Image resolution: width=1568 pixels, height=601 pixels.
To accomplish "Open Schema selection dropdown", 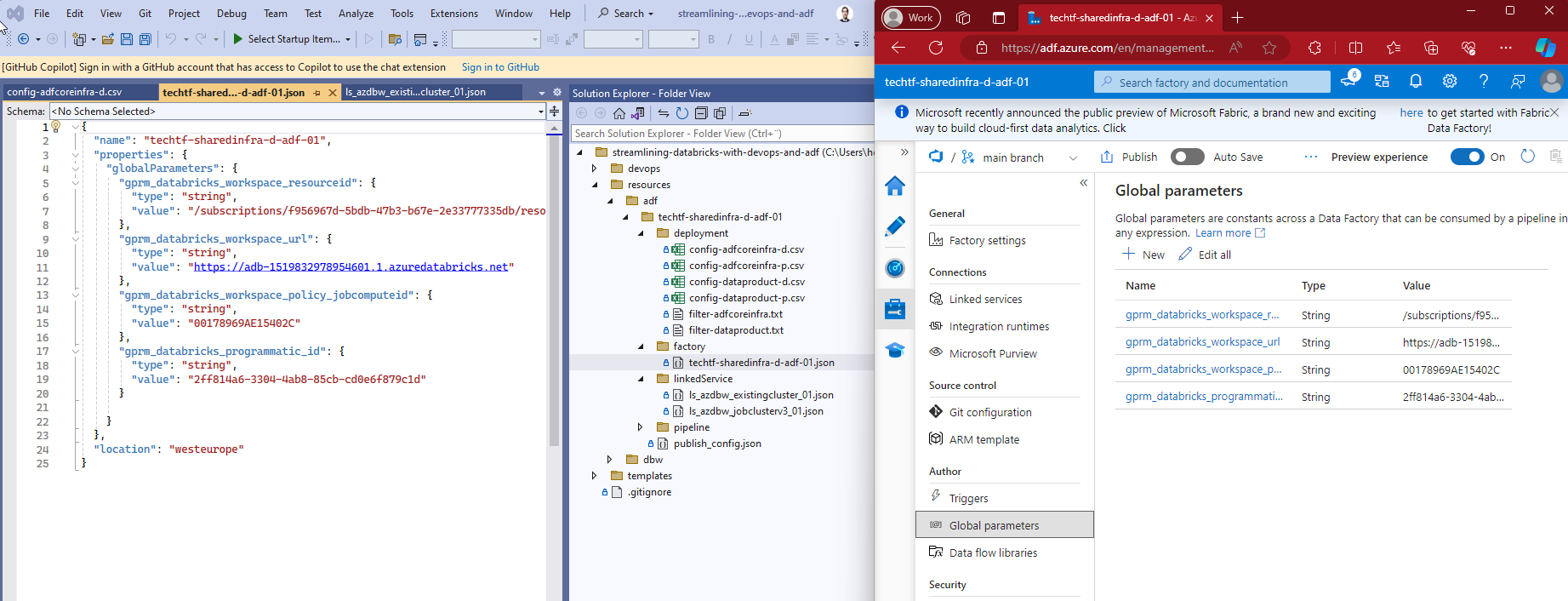I will pyautogui.click(x=540, y=112).
